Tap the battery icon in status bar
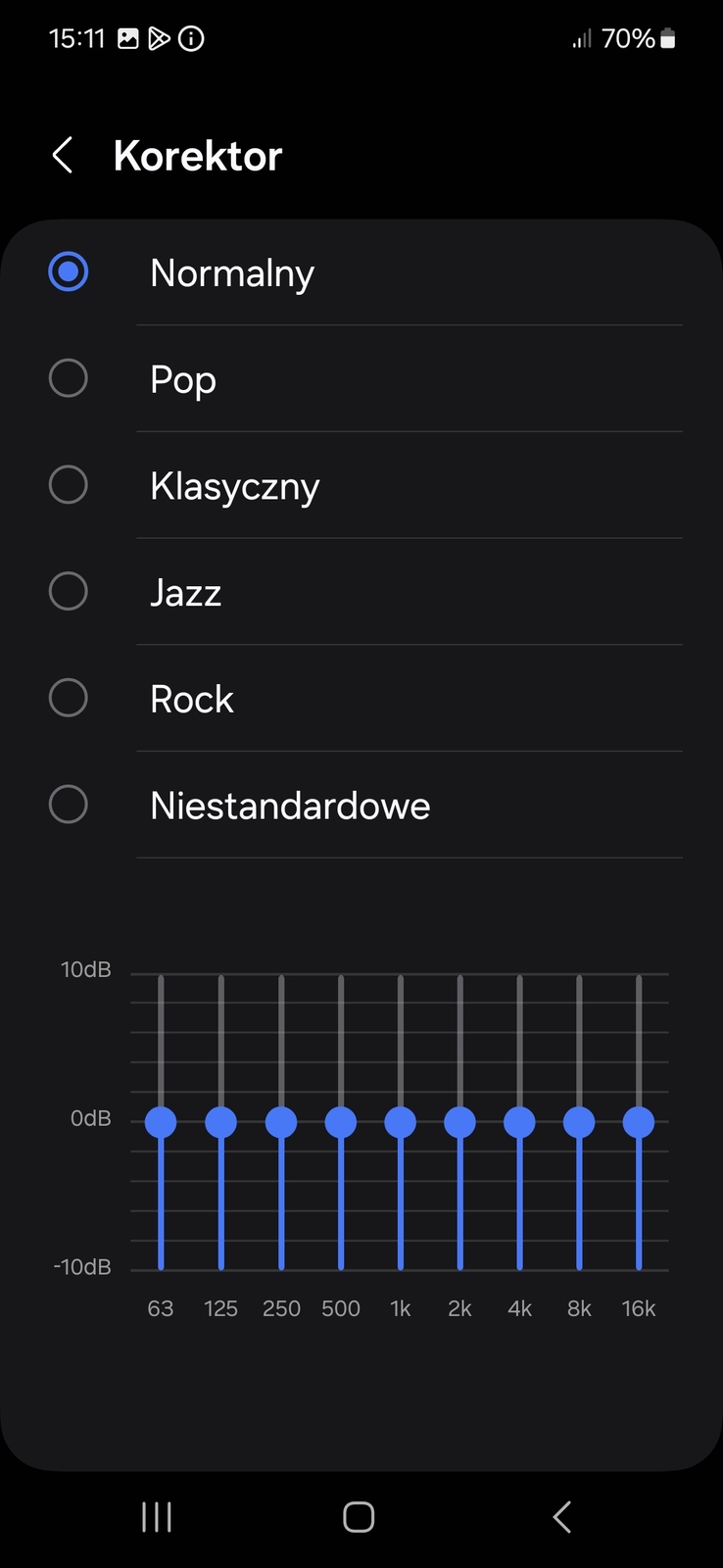The width and height of the screenshot is (723, 1568). tap(668, 39)
